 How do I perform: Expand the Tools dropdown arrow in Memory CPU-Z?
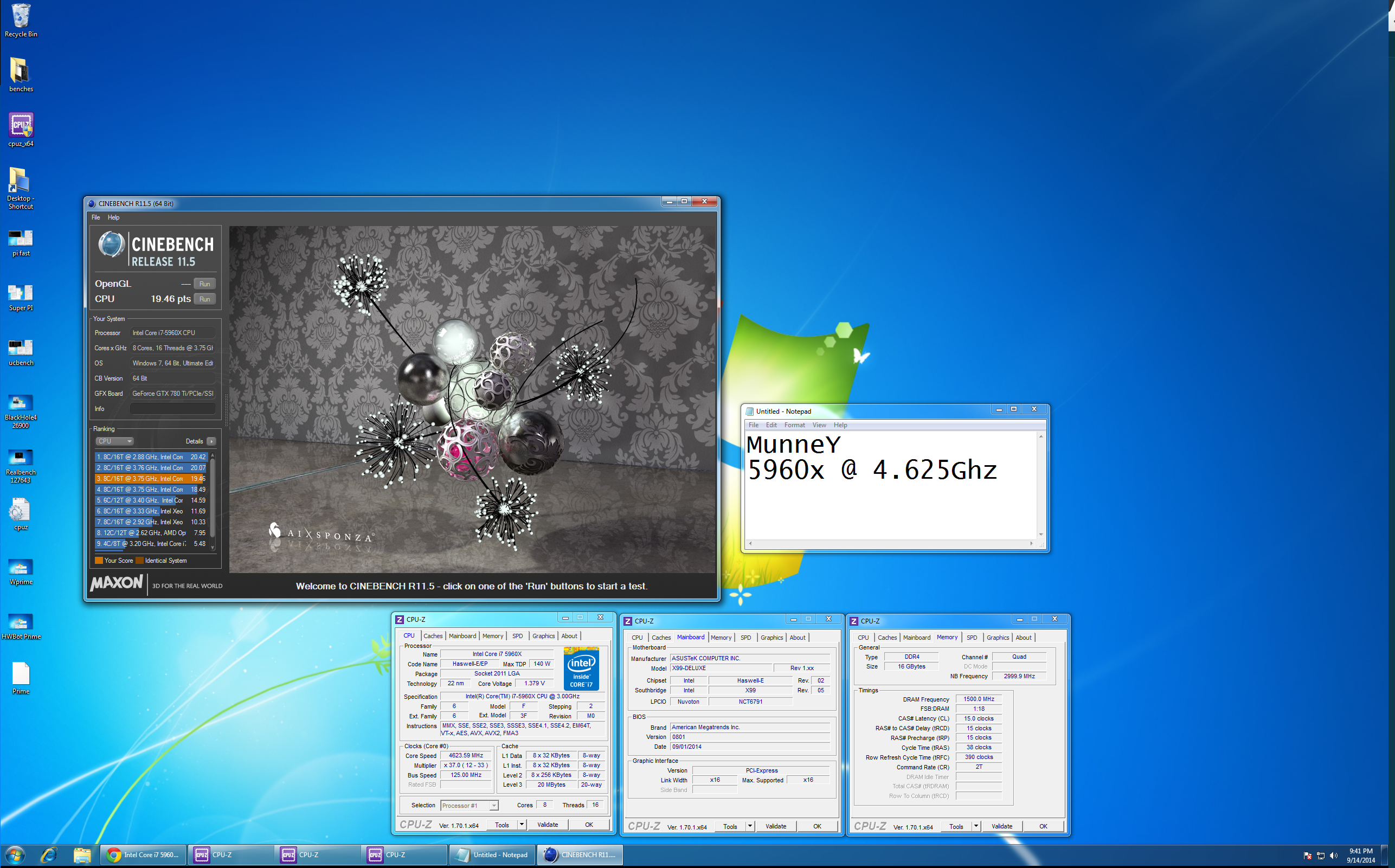(x=976, y=826)
